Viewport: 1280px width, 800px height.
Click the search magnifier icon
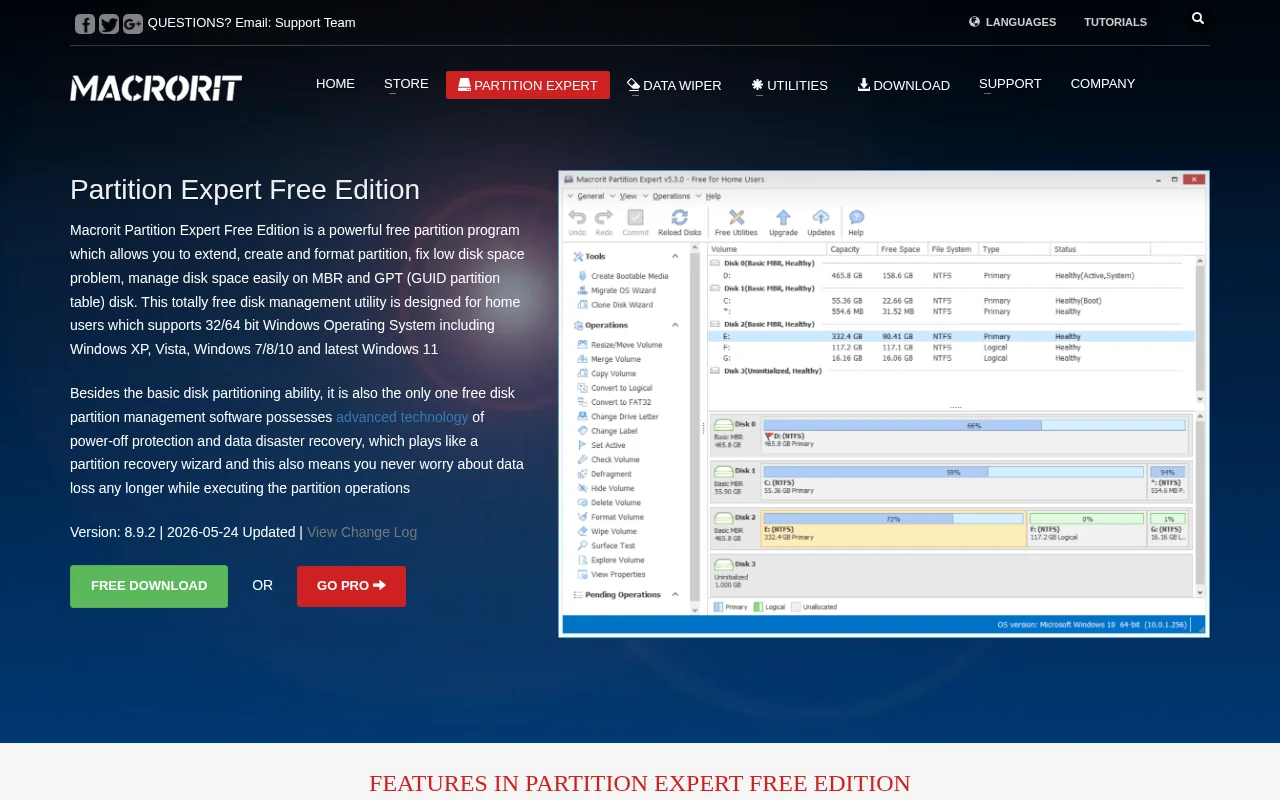[x=1198, y=18]
